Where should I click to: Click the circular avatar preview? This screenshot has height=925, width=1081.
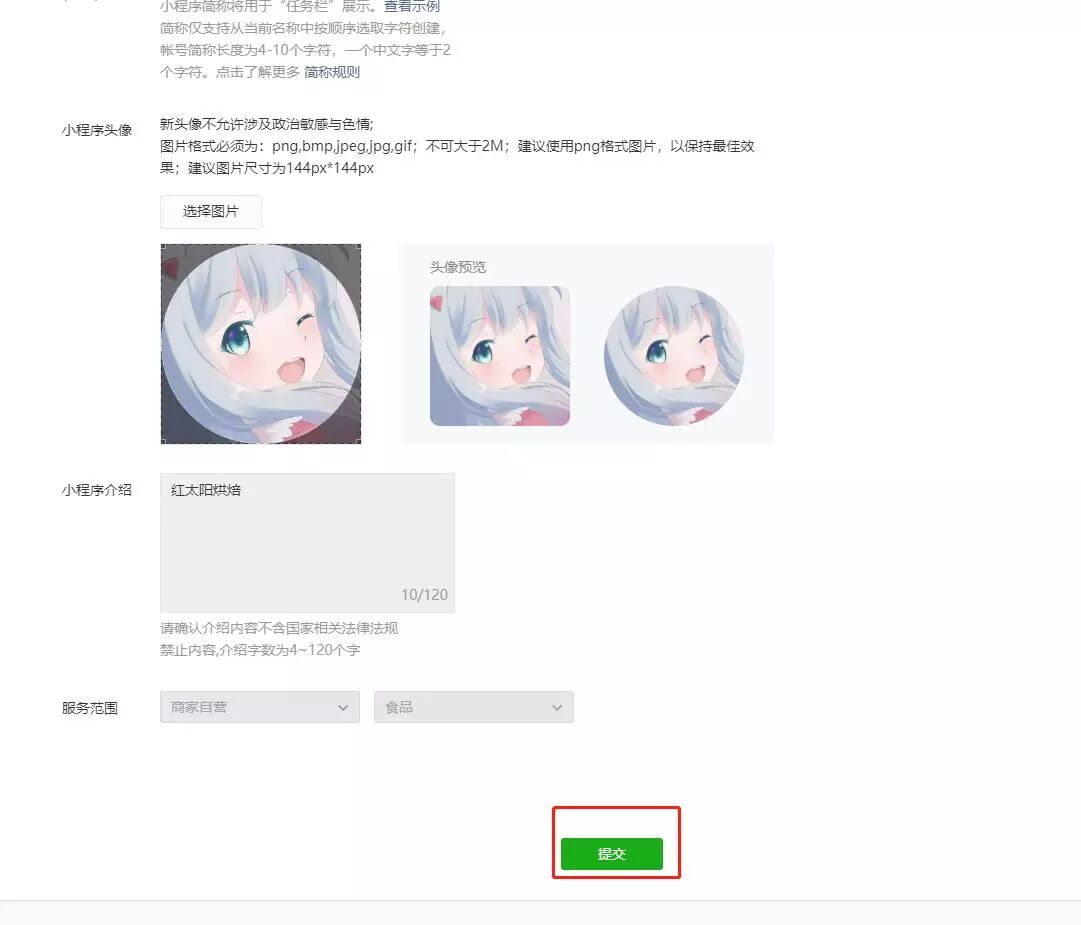pos(674,356)
